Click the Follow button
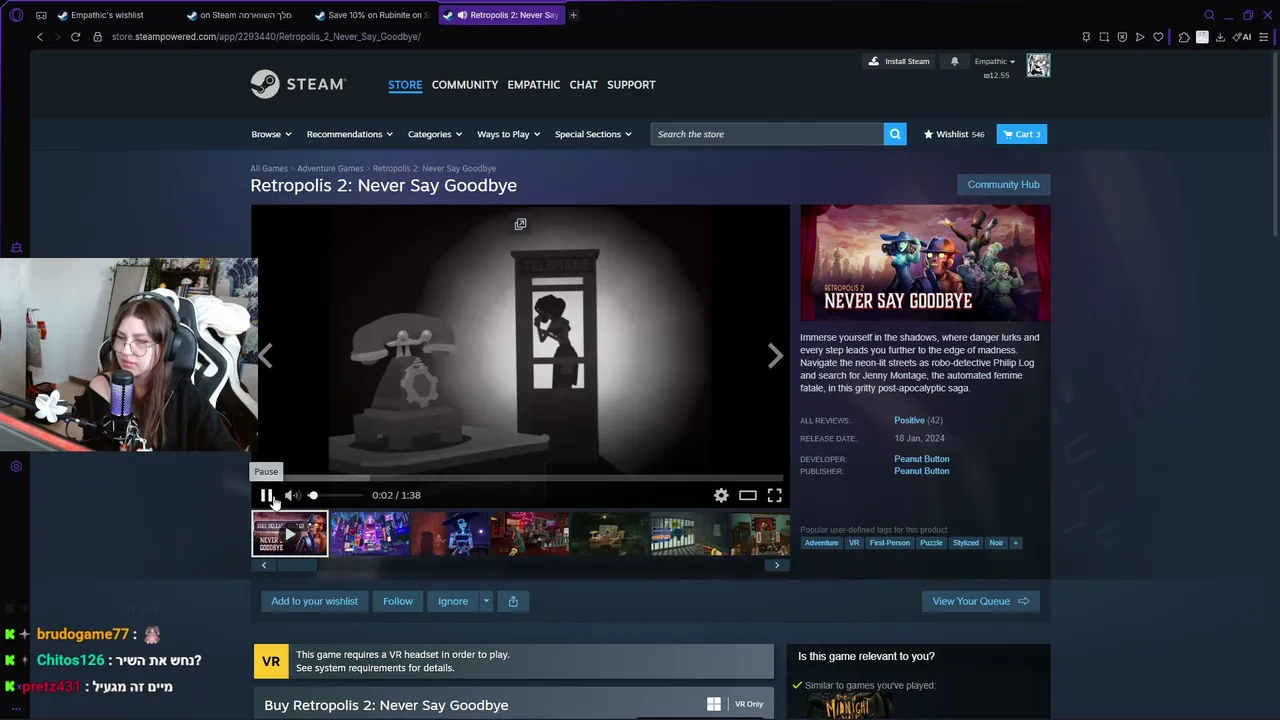Screen dimensions: 1280x720 (x=397, y=601)
